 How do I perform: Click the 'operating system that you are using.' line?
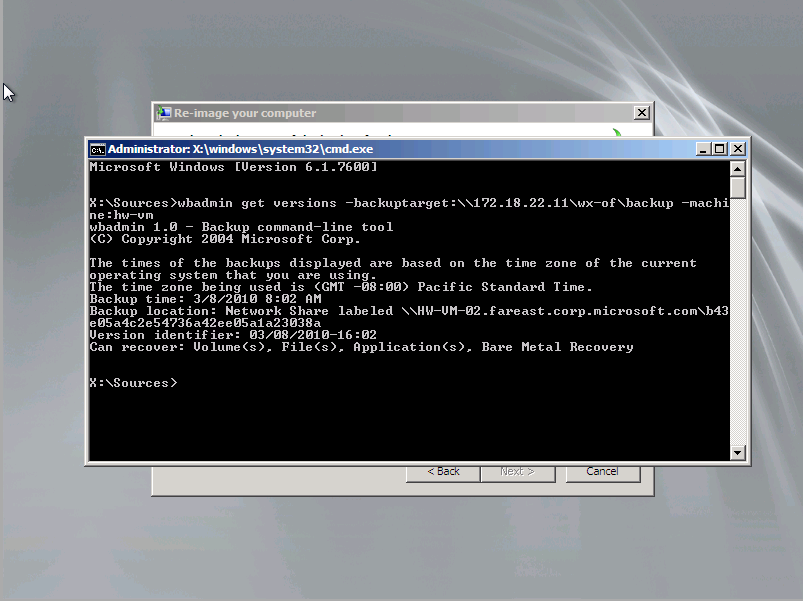point(233,275)
